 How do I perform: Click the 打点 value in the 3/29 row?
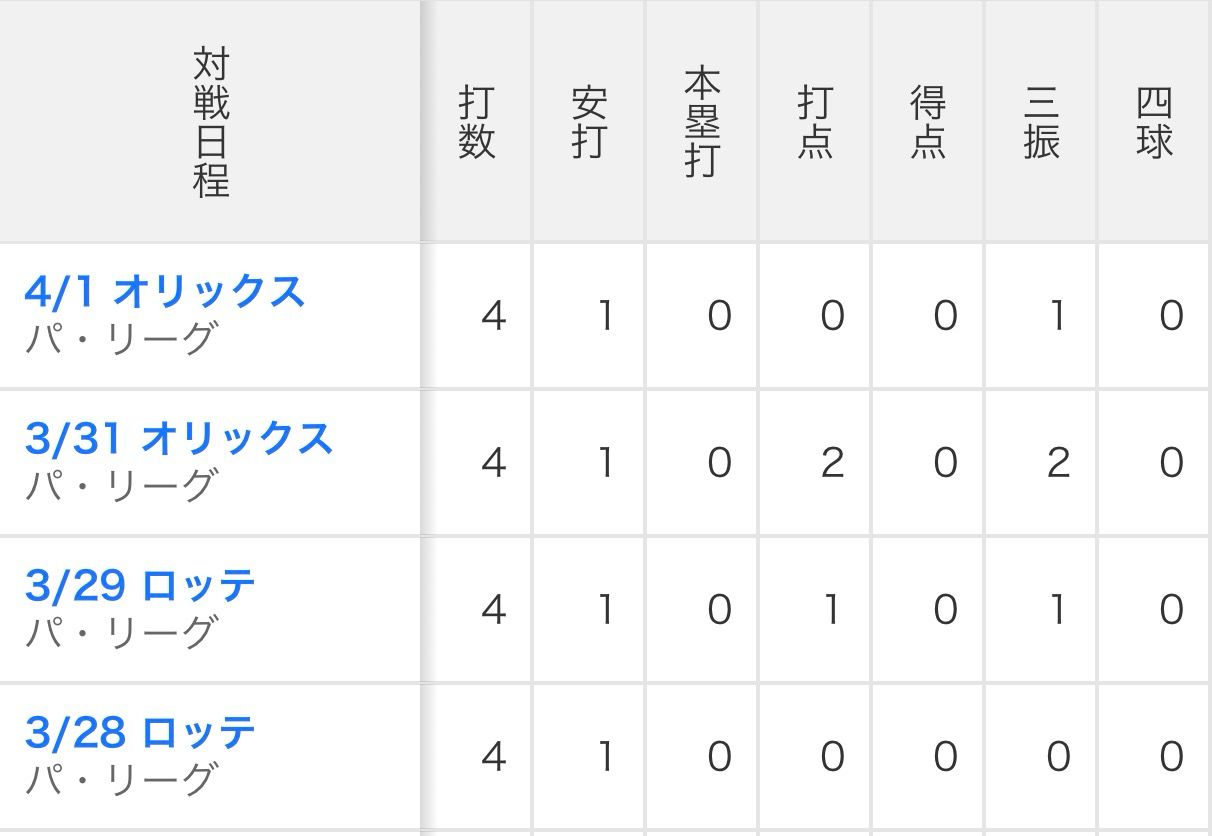(x=832, y=610)
